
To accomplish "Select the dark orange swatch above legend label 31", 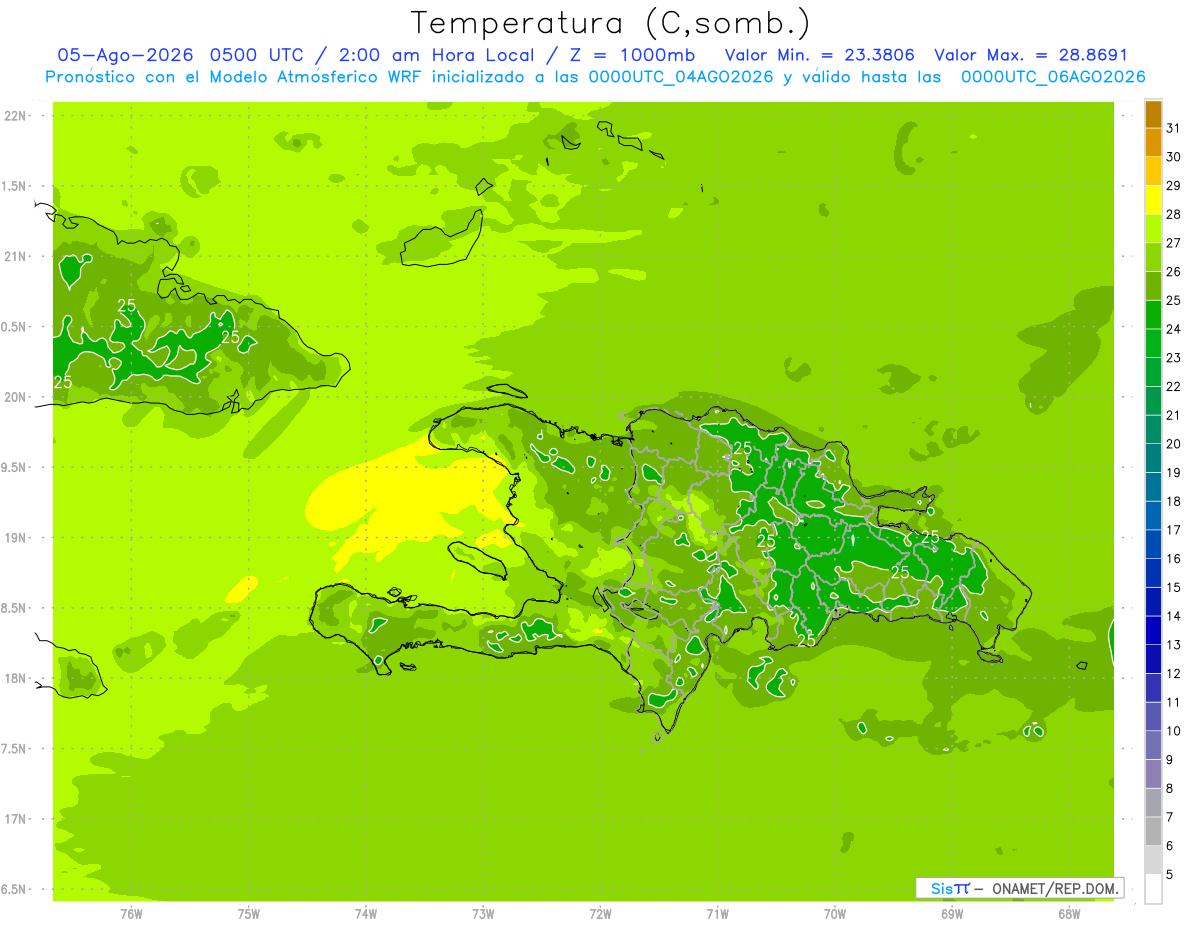I will [x=1153, y=114].
